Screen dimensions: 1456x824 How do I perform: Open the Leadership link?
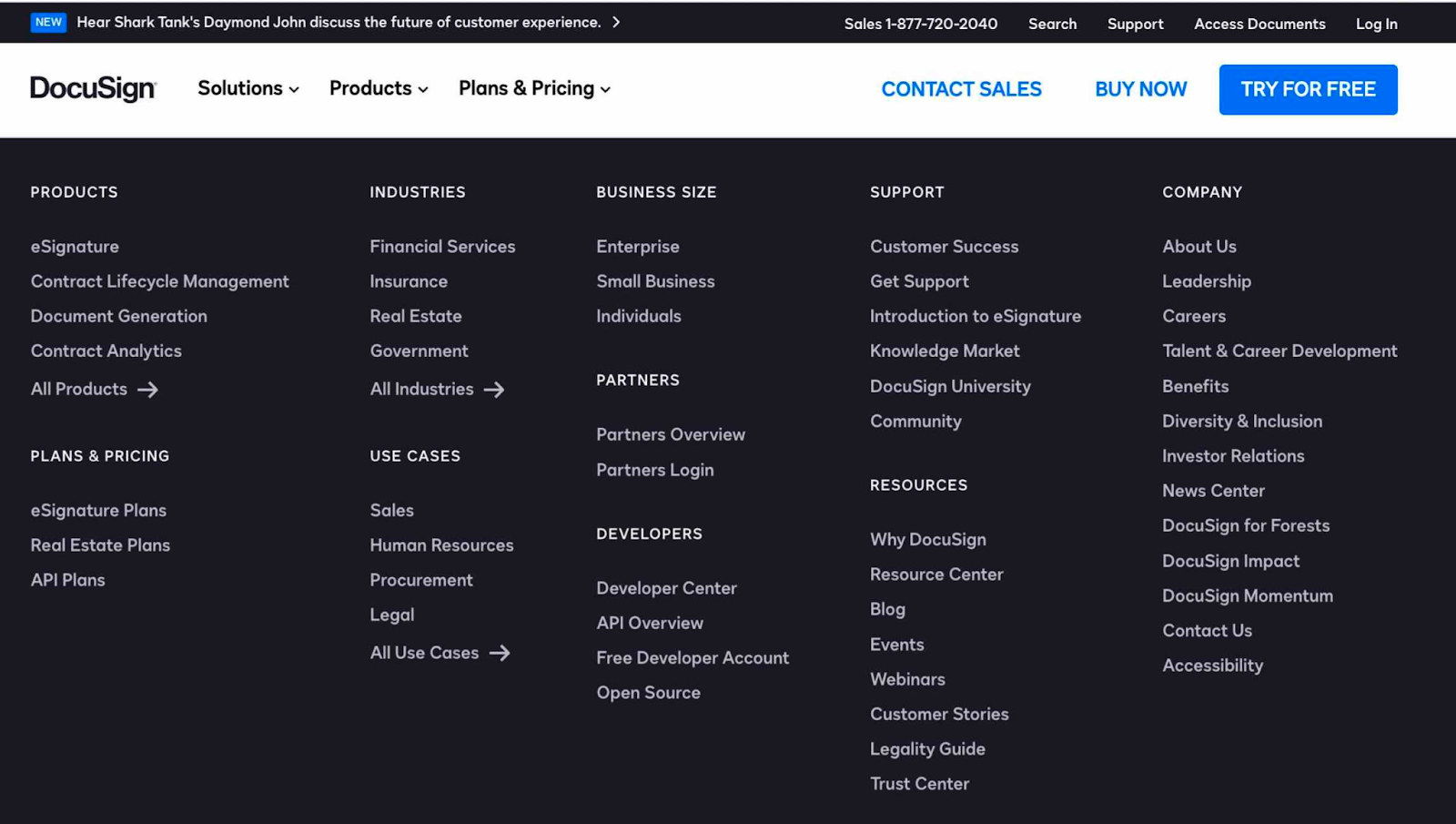point(1207,281)
